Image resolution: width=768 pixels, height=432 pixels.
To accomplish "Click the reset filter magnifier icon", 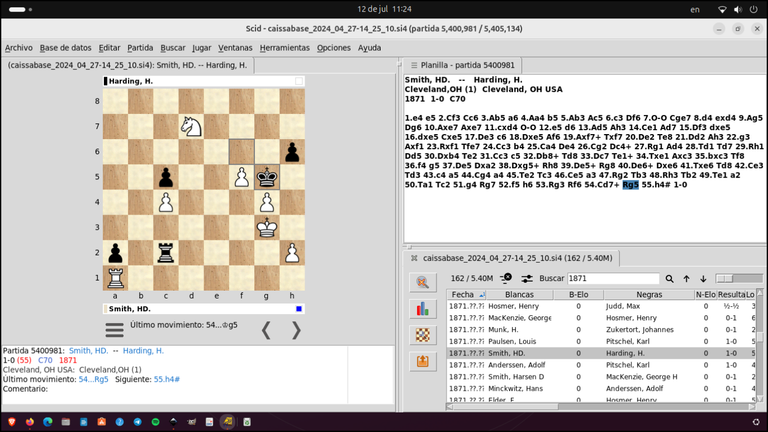I will tap(422, 282).
